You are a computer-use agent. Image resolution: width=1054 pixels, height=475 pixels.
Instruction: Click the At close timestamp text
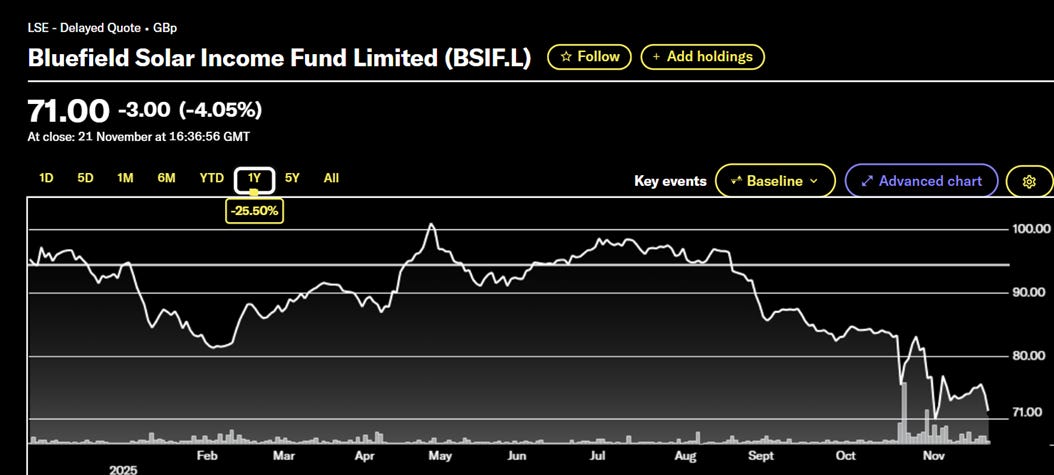(138, 137)
